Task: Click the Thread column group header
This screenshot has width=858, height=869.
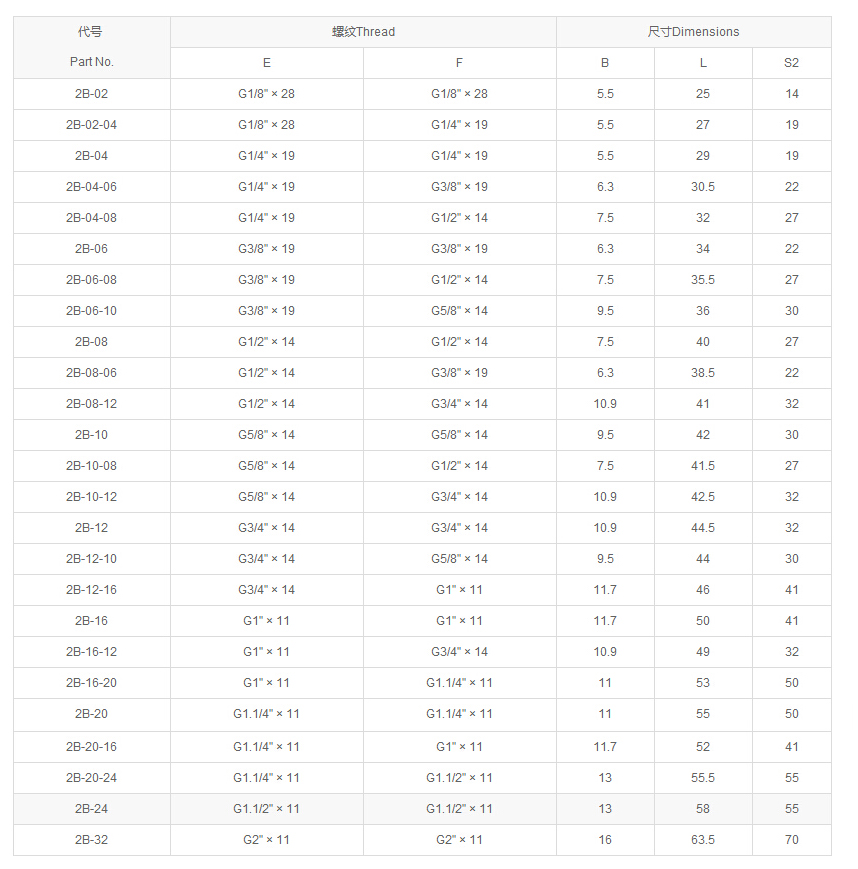Action: 363,32
